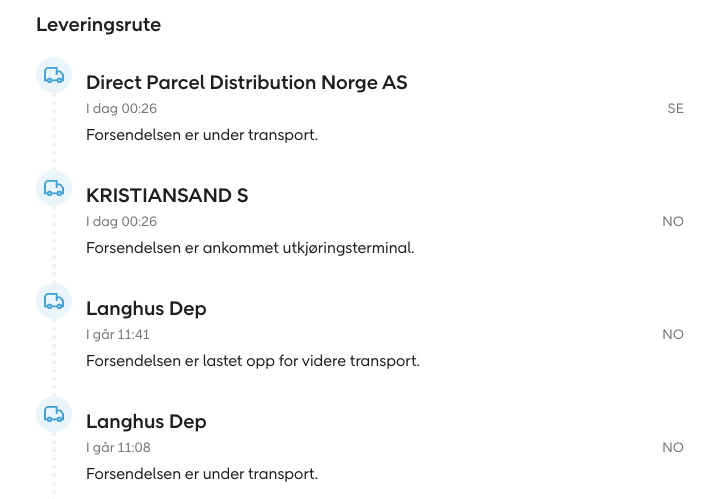Select Langhus Dep title above 11:08 timestamp
Viewport: 709px width, 499px height.
(x=146, y=422)
